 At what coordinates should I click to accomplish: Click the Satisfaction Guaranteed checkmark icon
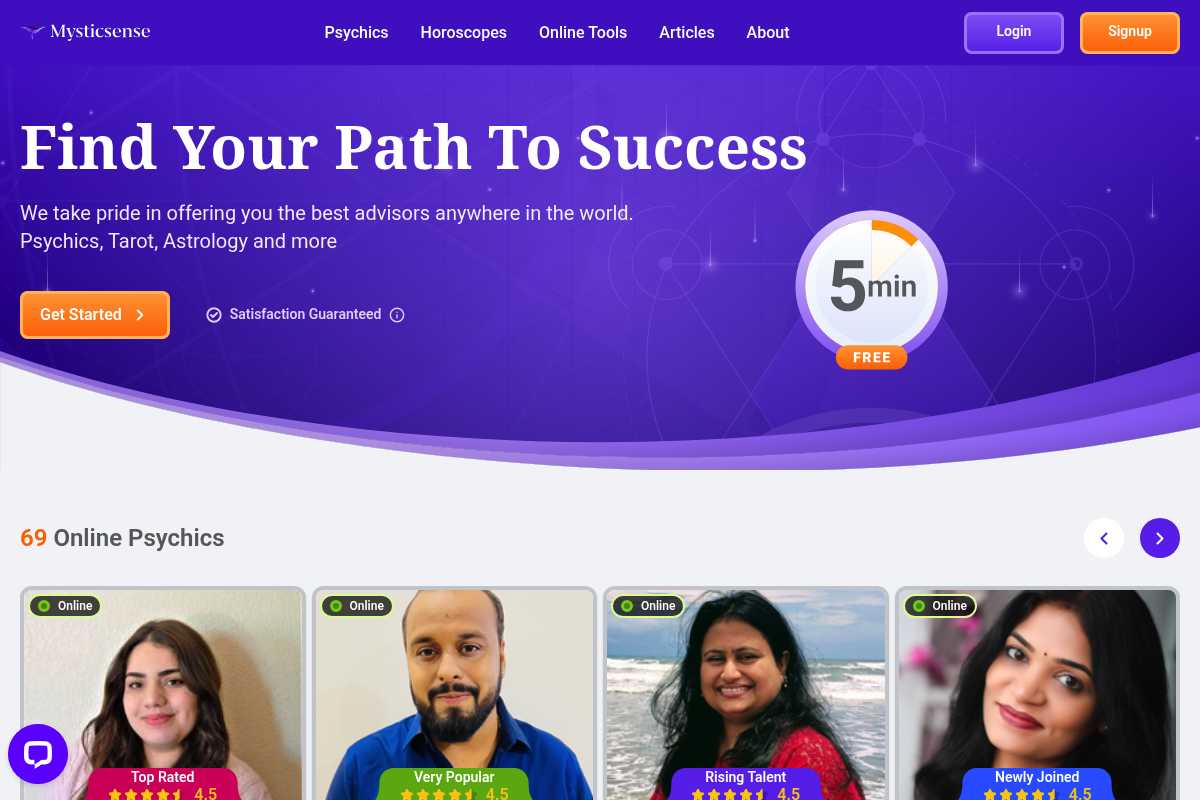(213, 315)
